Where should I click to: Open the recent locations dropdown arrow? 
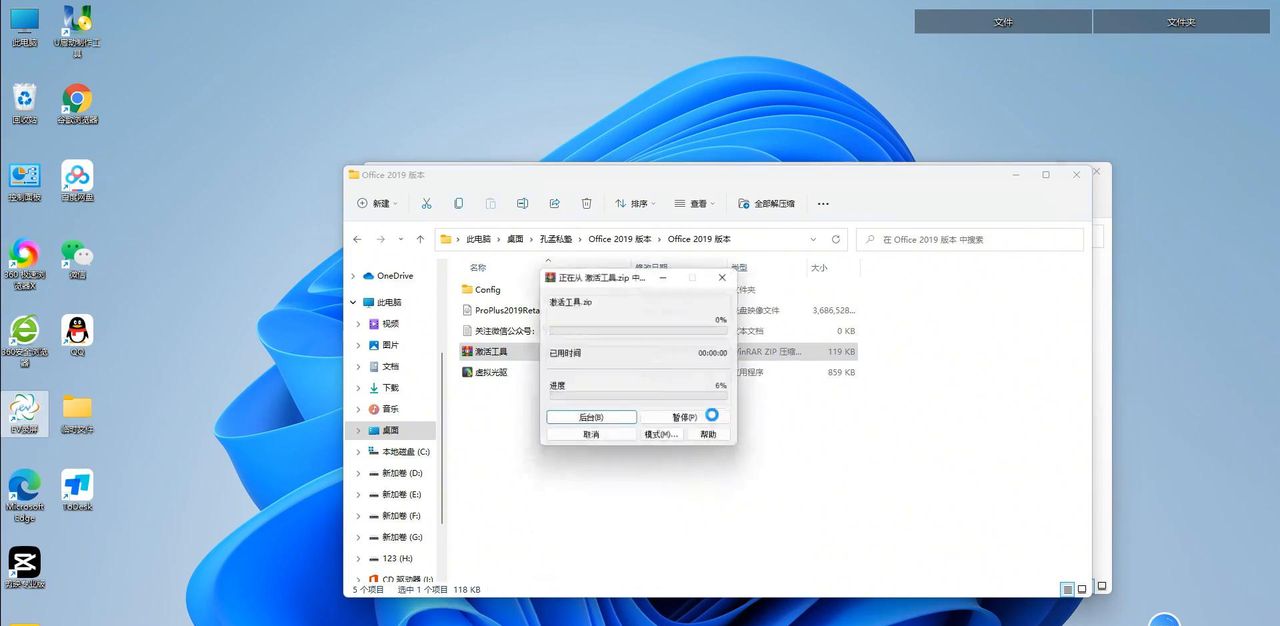point(401,240)
